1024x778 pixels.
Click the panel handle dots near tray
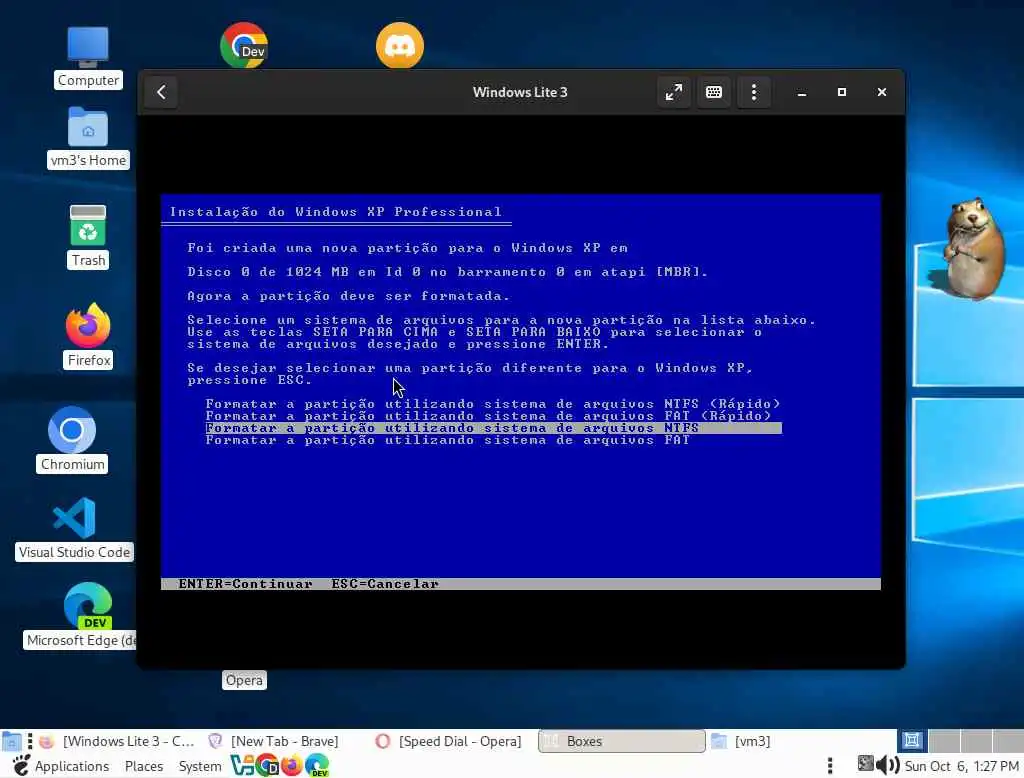pyautogui.click(x=829, y=765)
